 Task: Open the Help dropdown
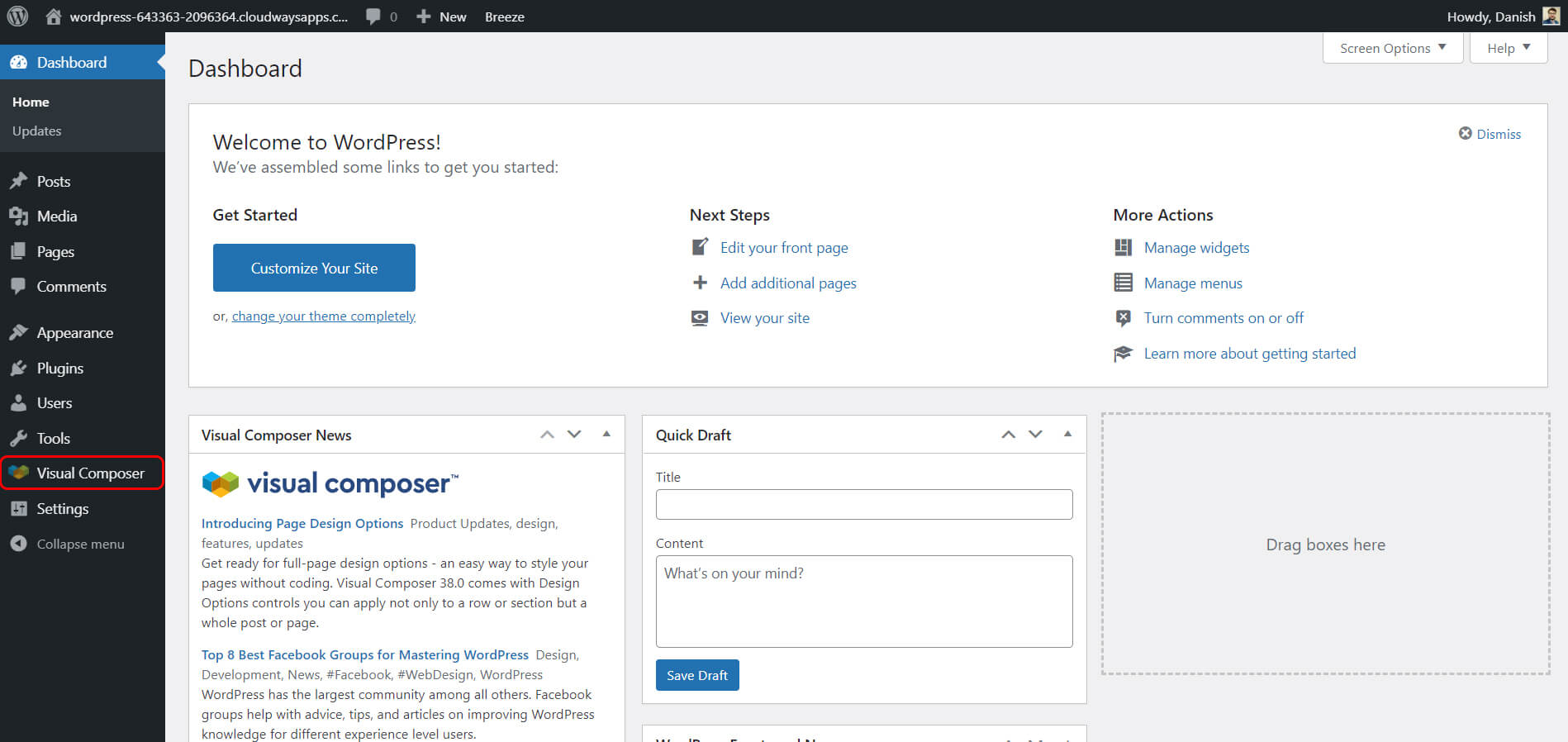pyautogui.click(x=1509, y=48)
